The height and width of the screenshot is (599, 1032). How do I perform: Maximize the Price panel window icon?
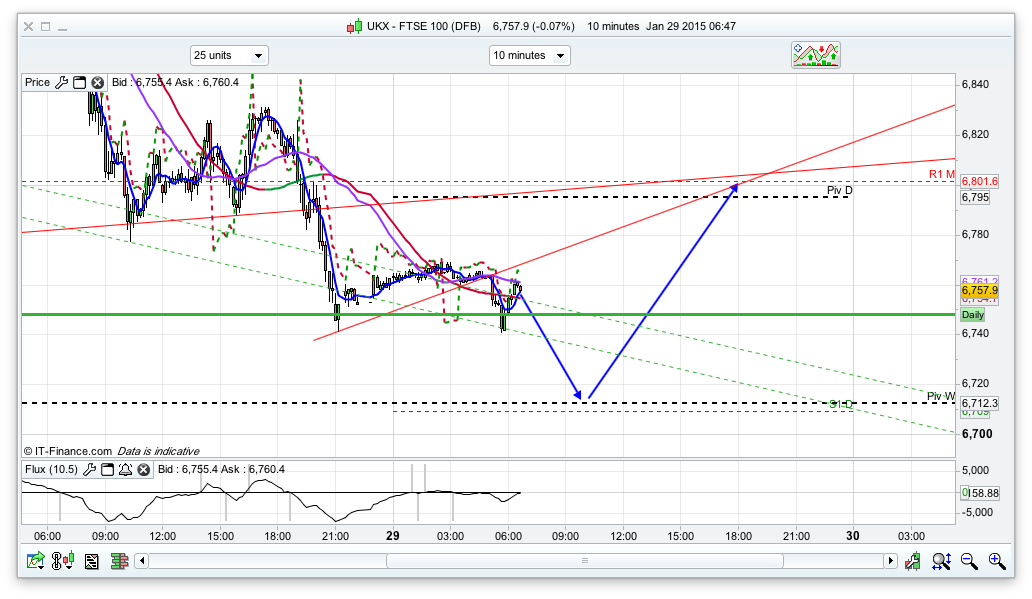click(79, 82)
